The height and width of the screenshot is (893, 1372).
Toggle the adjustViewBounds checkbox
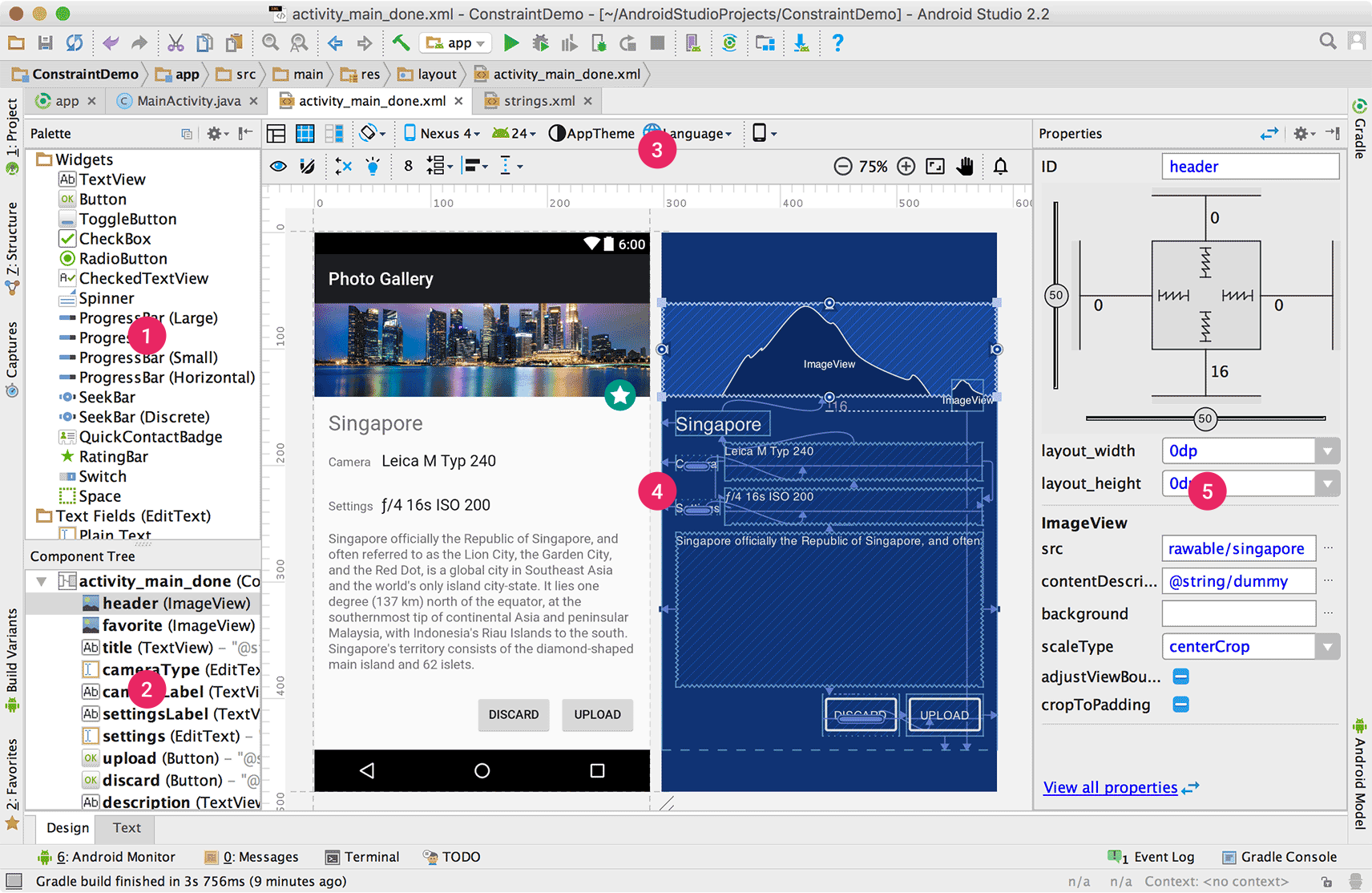click(x=1180, y=677)
